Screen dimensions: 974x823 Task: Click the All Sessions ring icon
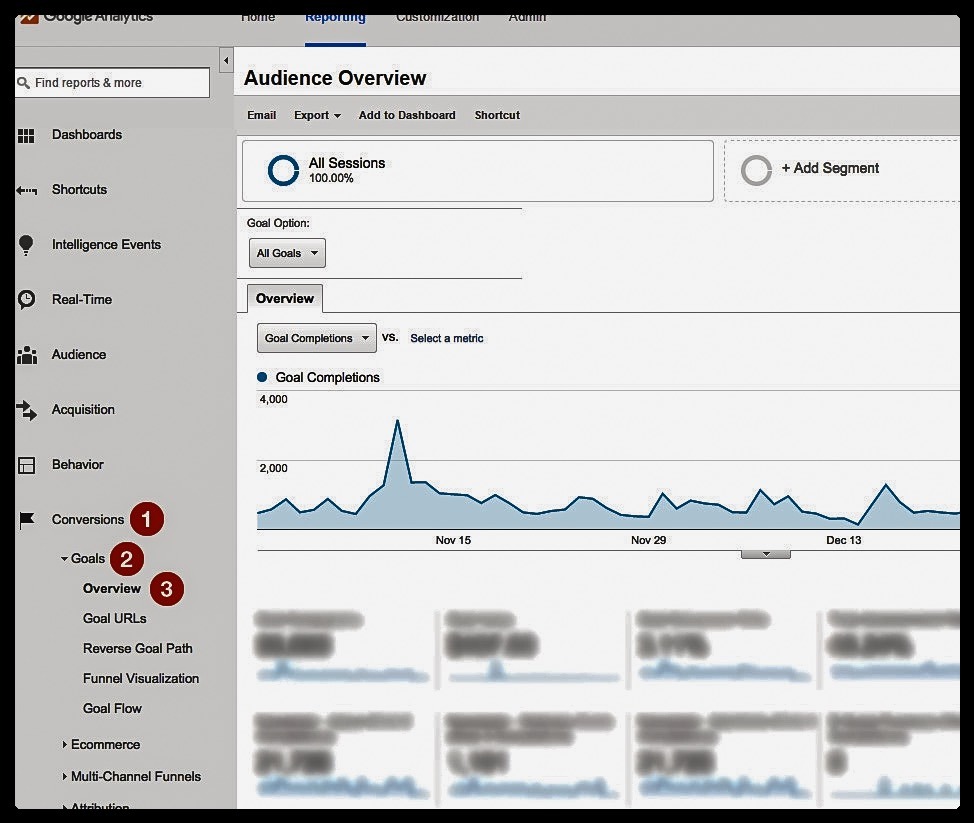[x=283, y=170]
